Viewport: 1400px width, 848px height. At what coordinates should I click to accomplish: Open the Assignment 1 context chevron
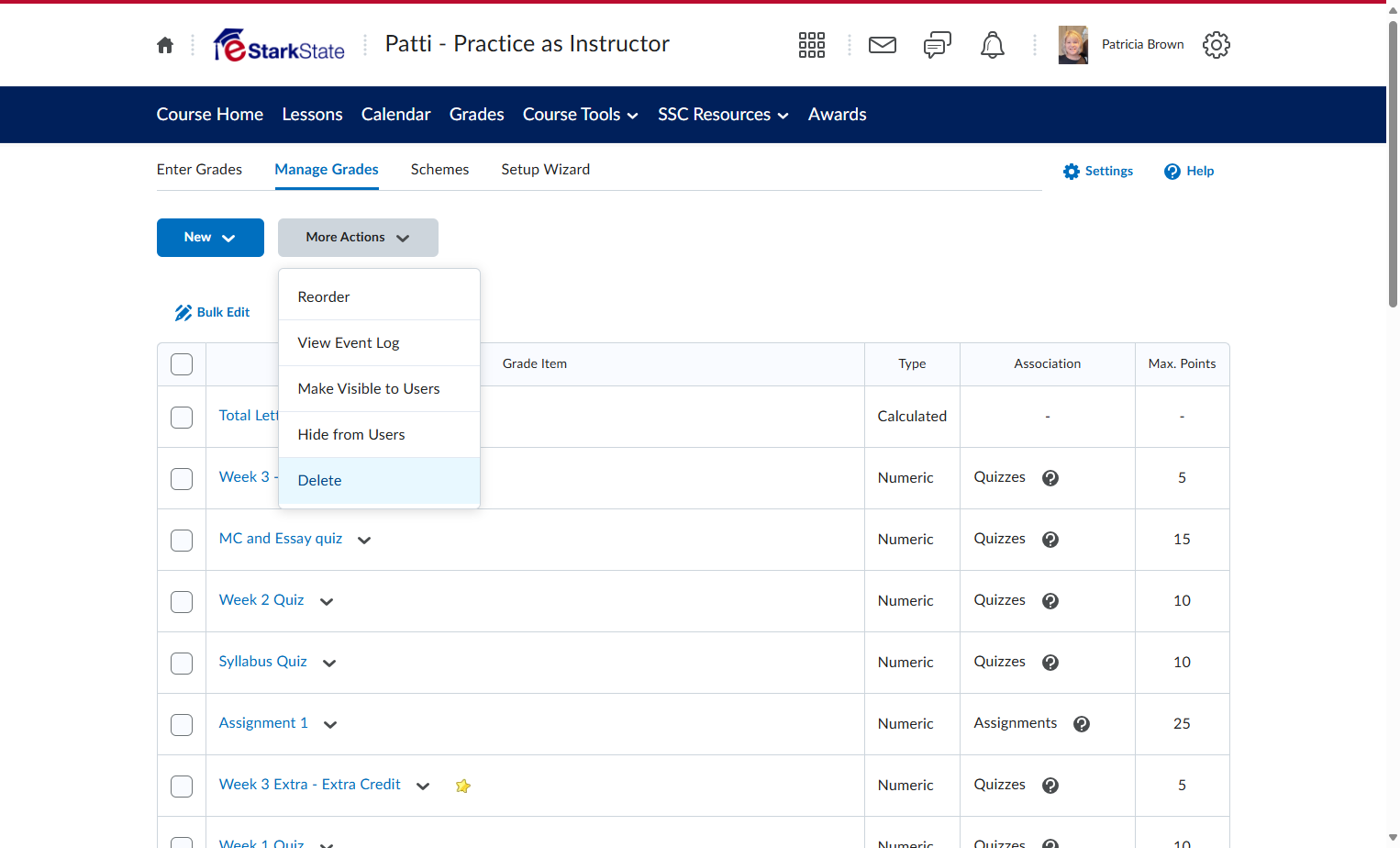click(330, 725)
